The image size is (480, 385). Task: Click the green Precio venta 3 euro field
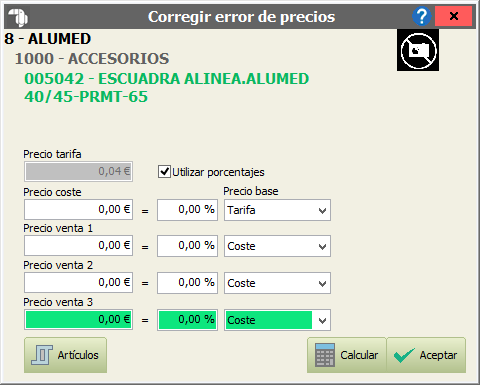click(78, 320)
